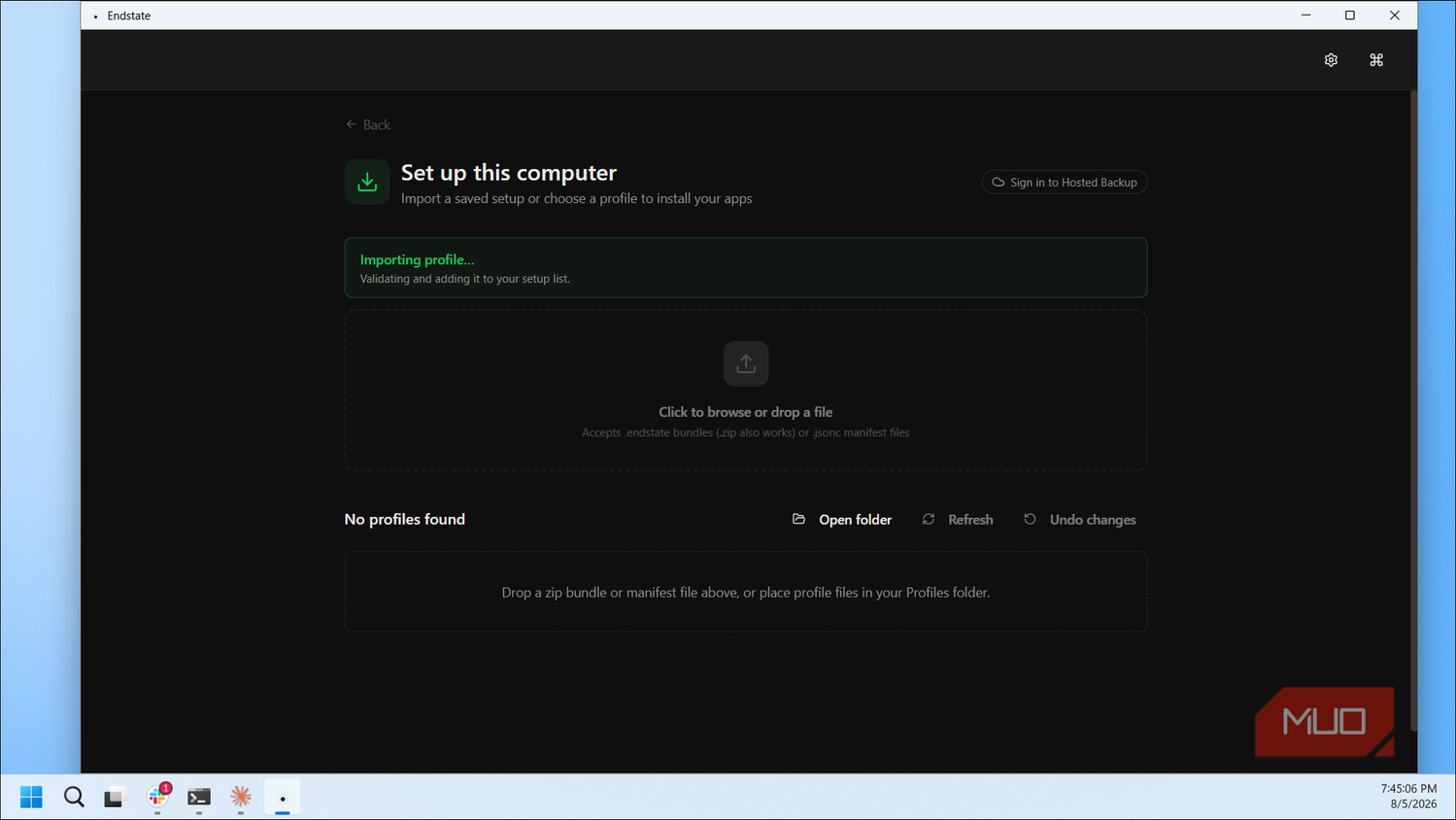This screenshot has height=820, width=1456.
Task: Click the undo arrow icon
Action: (x=1030, y=519)
